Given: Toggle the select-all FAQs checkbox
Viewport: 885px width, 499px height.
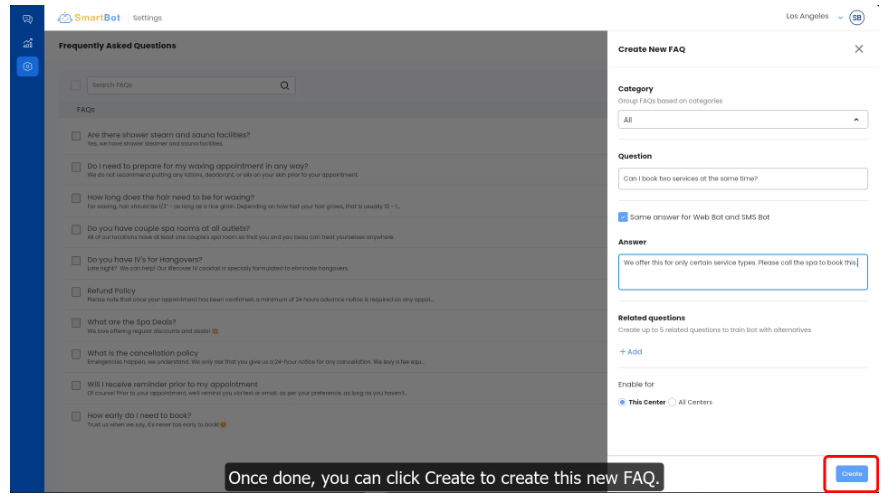Looking at the screenshot, I should [76, 85].
